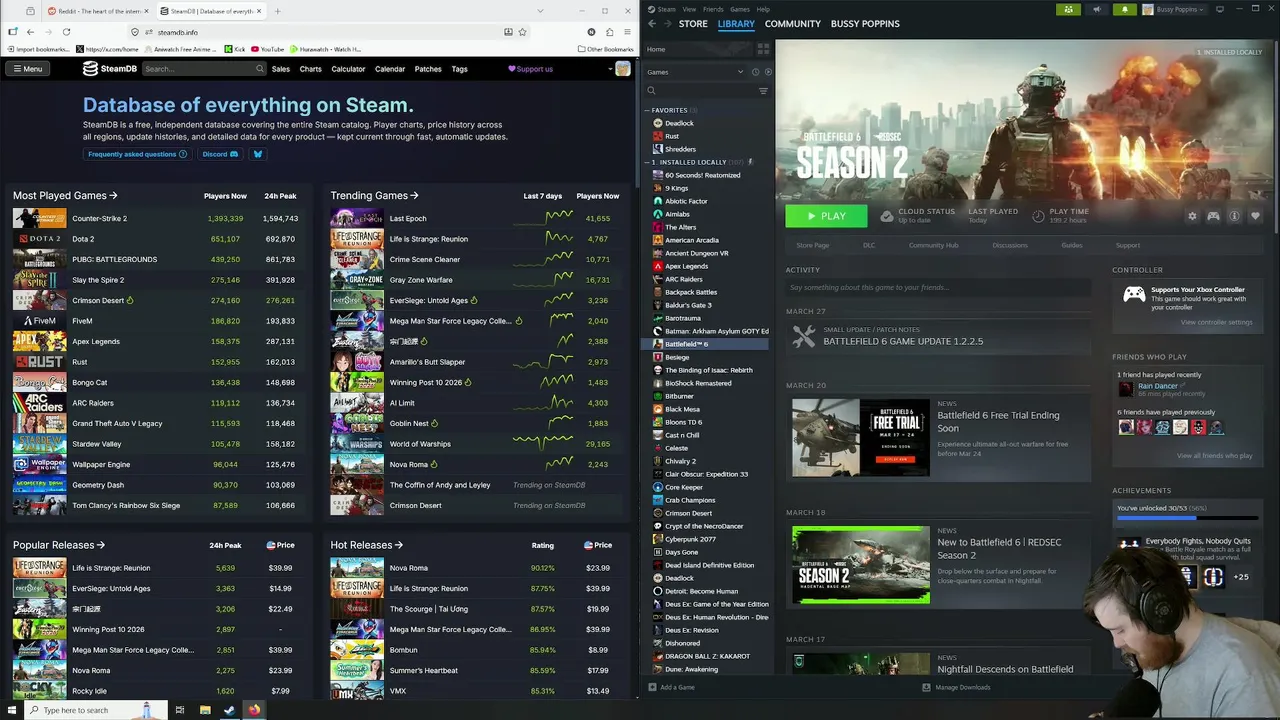Reload the steamdb.info page

(x=66, y=32)
